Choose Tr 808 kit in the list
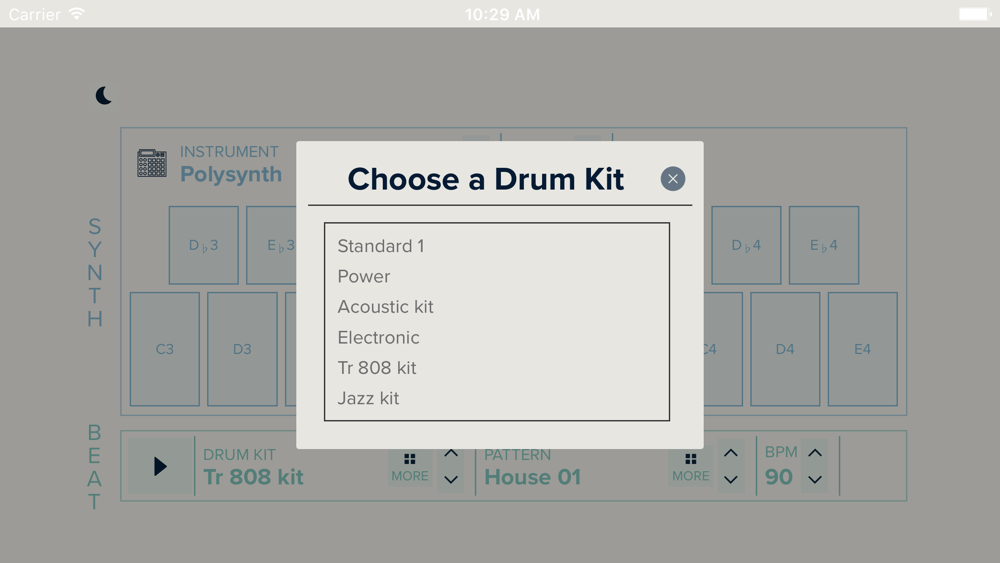This screenshot has width=1000, height=563. (x=497, y=368)
